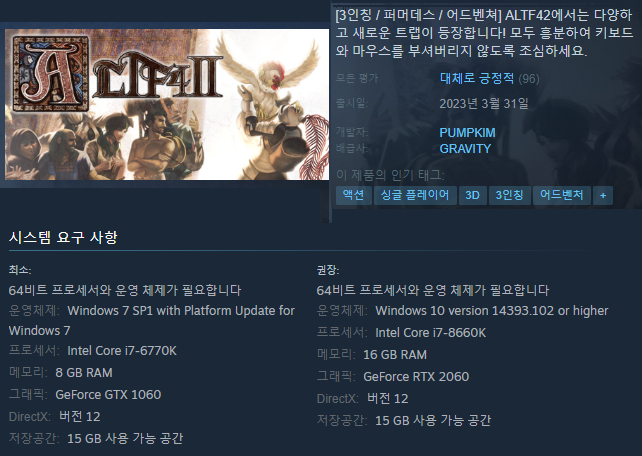The height and width of the screenshot is (456, 642).
Task: Select the 어드벤처 tag
Action: coord(561,195)
